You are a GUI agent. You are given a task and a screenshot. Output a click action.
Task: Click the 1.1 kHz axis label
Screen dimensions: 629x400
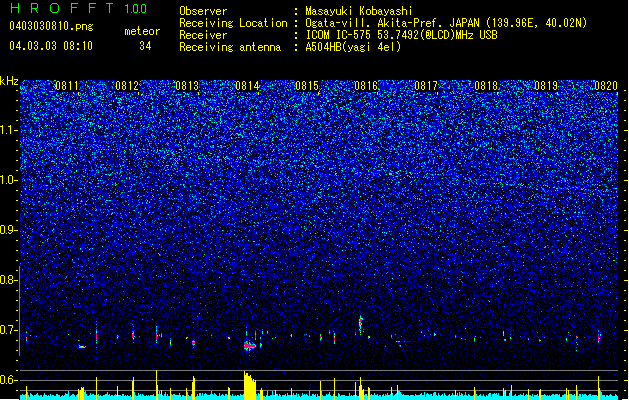[9, 130]
